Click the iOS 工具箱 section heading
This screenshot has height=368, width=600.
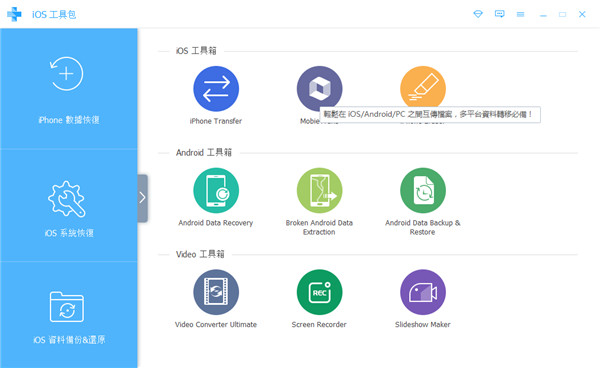pyautogui.click(x=196, y=50)
